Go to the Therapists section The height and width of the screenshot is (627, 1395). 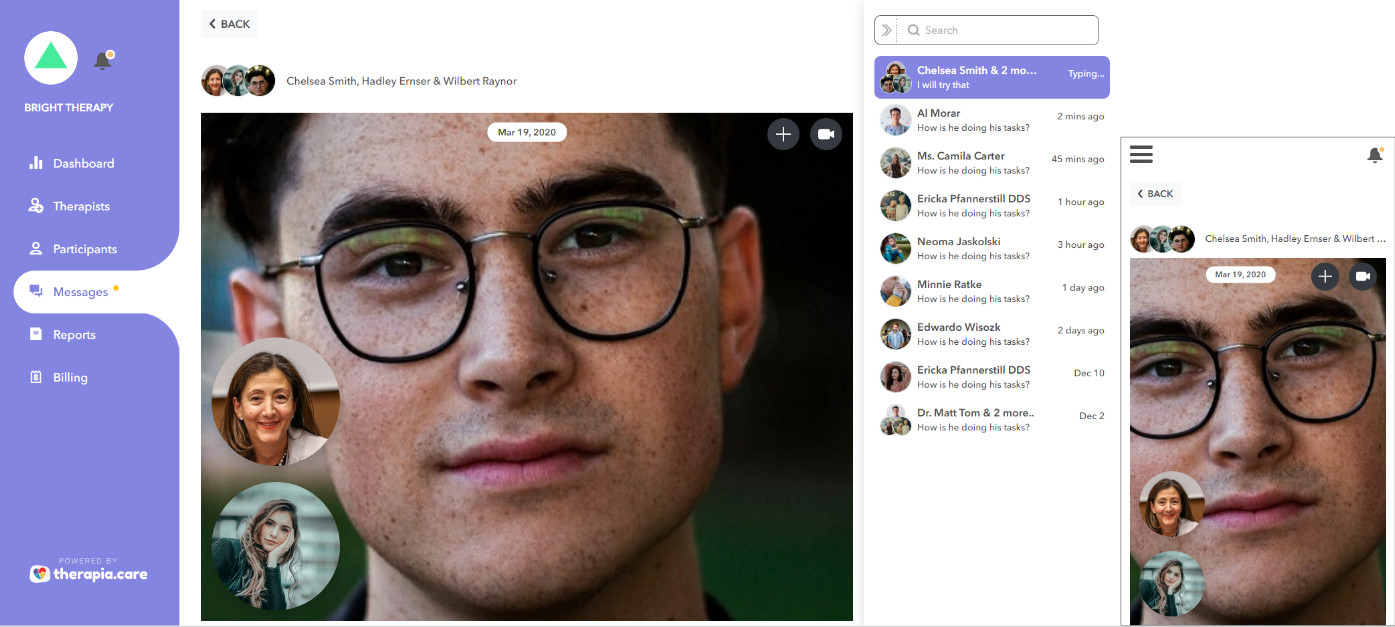point(81,206)
